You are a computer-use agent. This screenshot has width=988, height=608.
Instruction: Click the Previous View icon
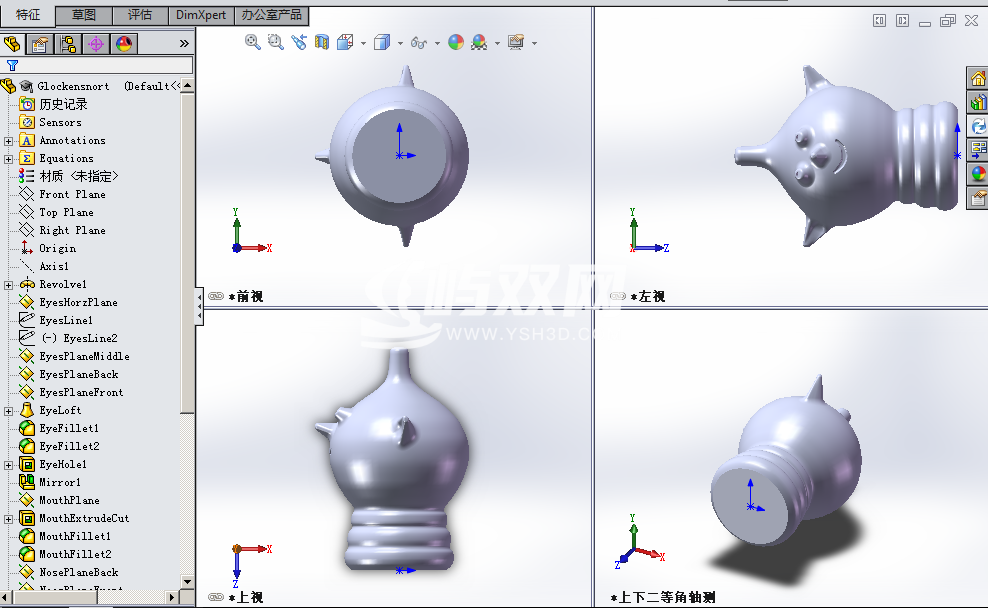pos(299,42)
